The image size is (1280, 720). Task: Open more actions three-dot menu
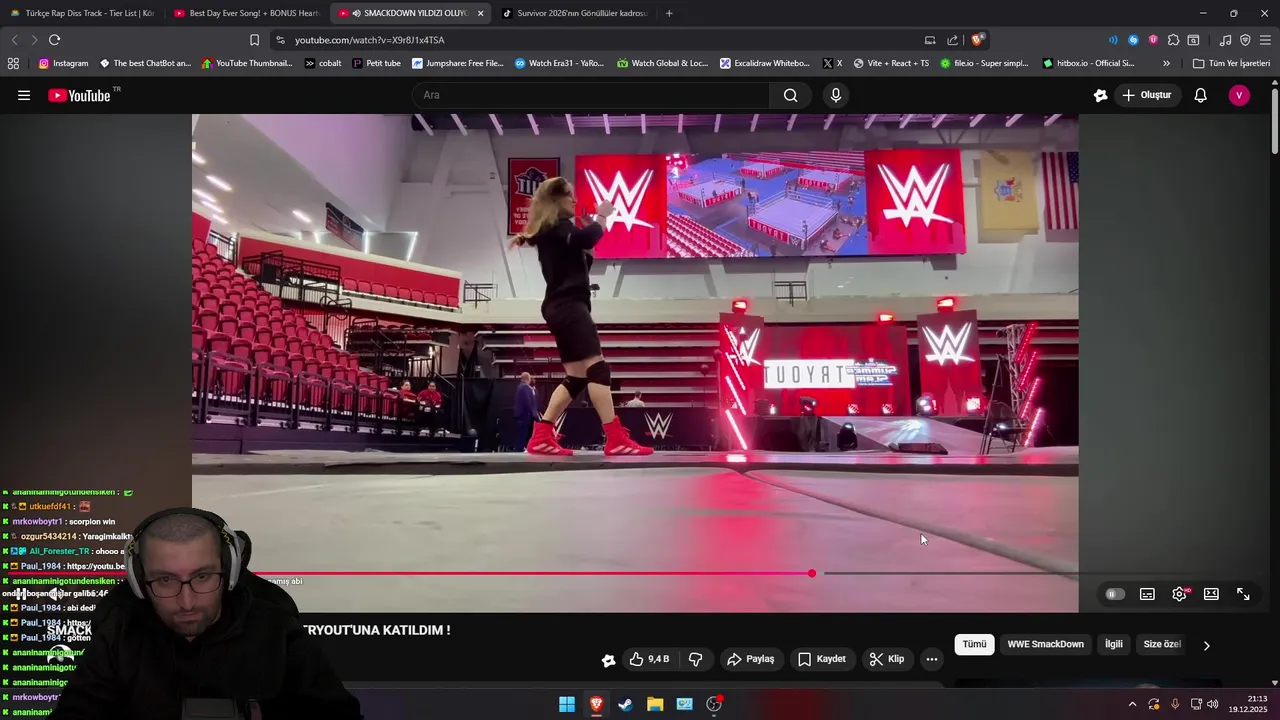[932, 659]
